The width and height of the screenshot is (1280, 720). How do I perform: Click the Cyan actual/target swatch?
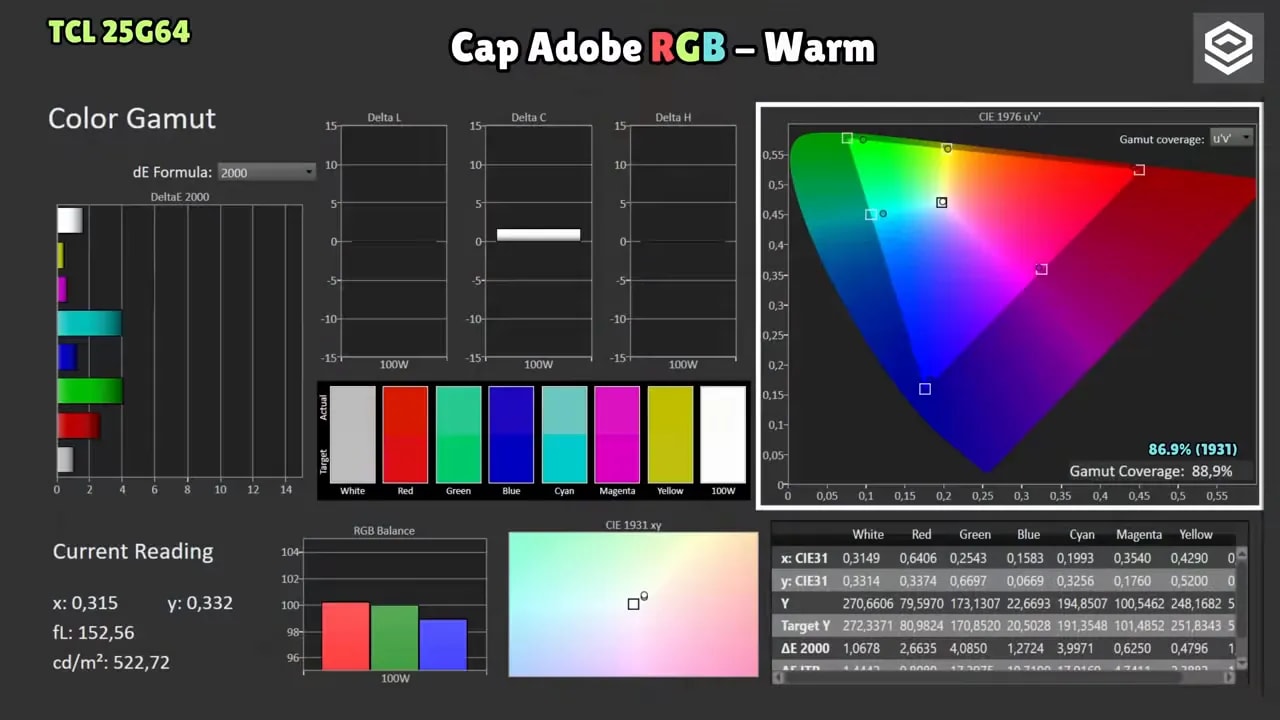(564, 435)
